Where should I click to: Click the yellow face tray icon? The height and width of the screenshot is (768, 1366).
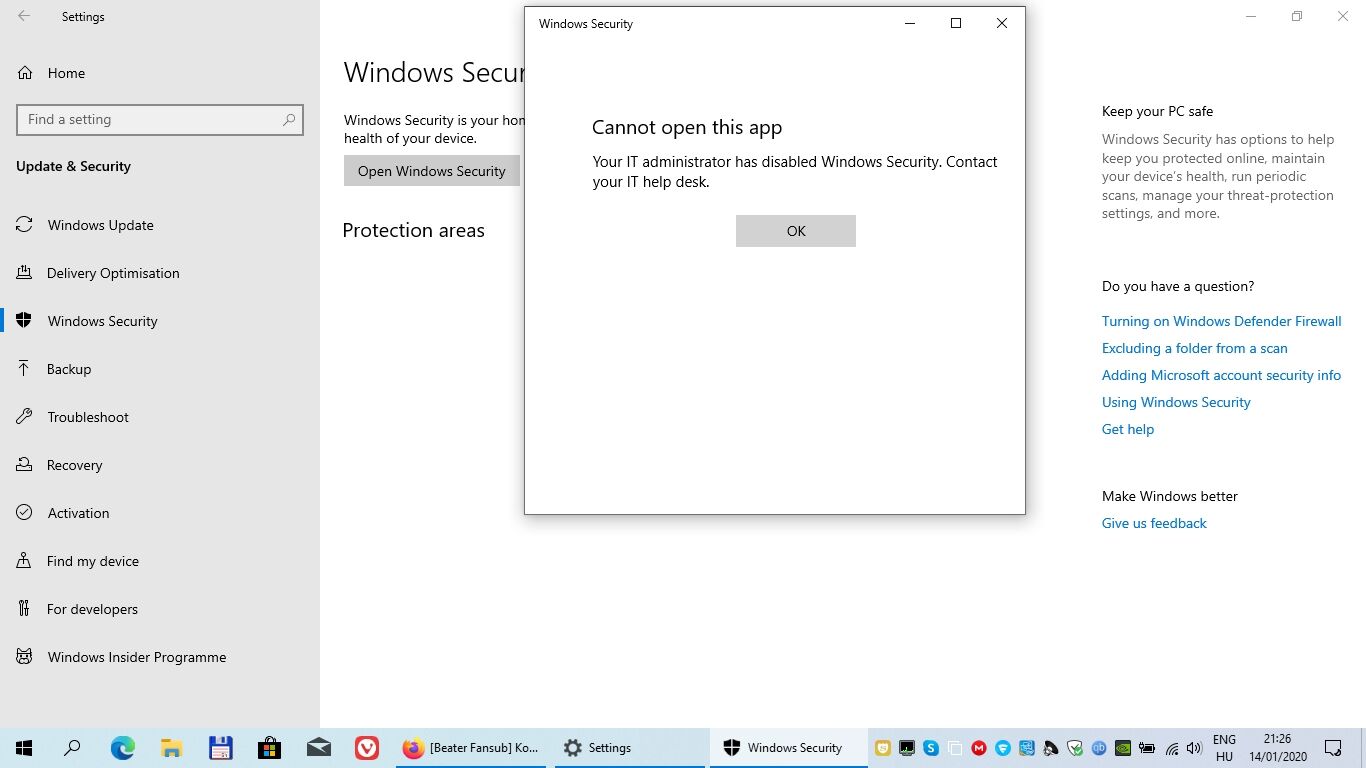[883, 748]
